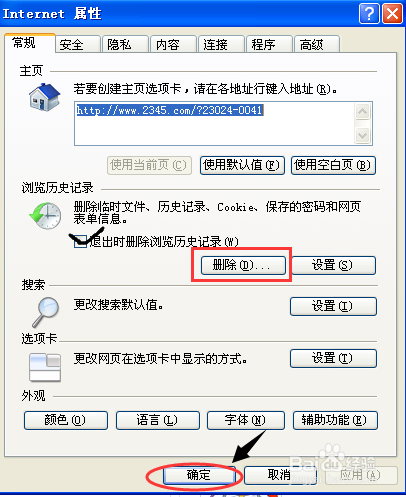
Task: Click the homepage box scroll down arrow
Action: [x=362, y=136]
